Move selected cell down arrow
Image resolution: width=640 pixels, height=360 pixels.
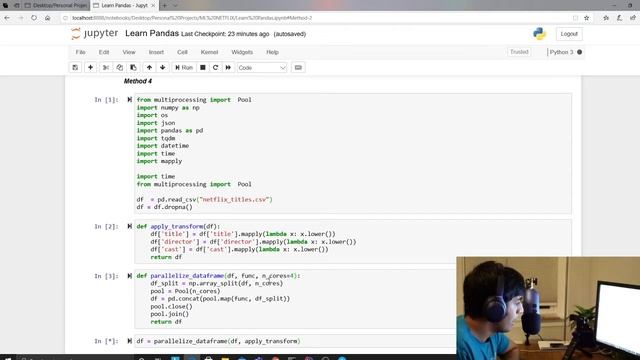(x=163, y=67)
